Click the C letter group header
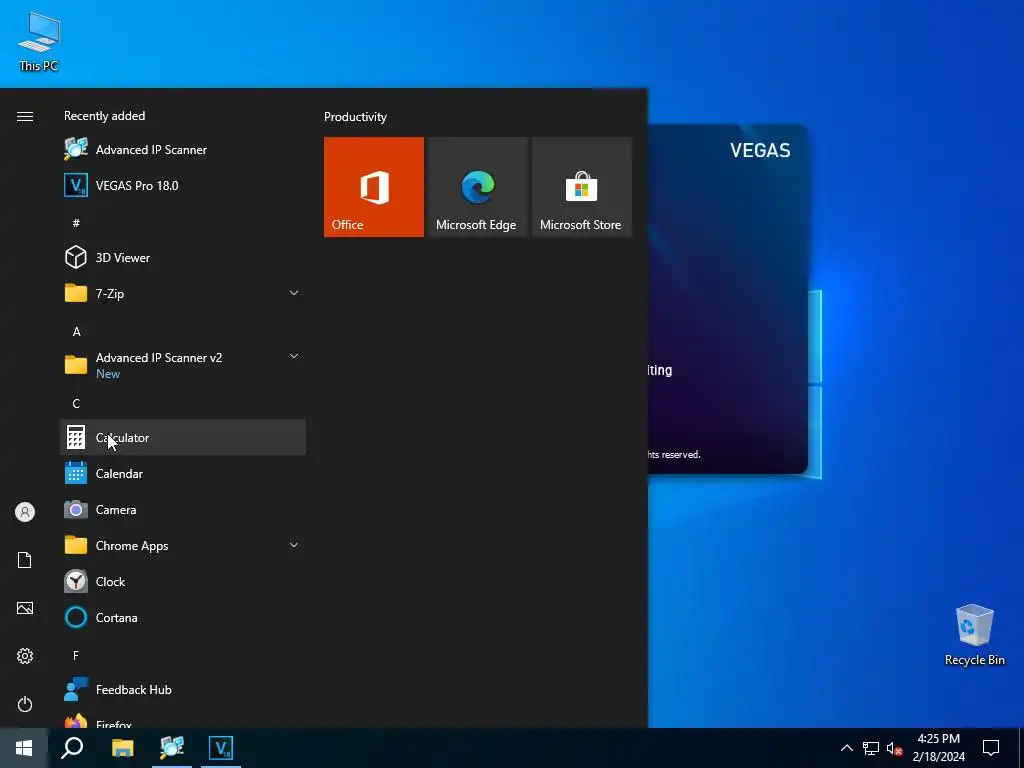The height and width of the screenshot is (768, 1024). click(76, 404)
